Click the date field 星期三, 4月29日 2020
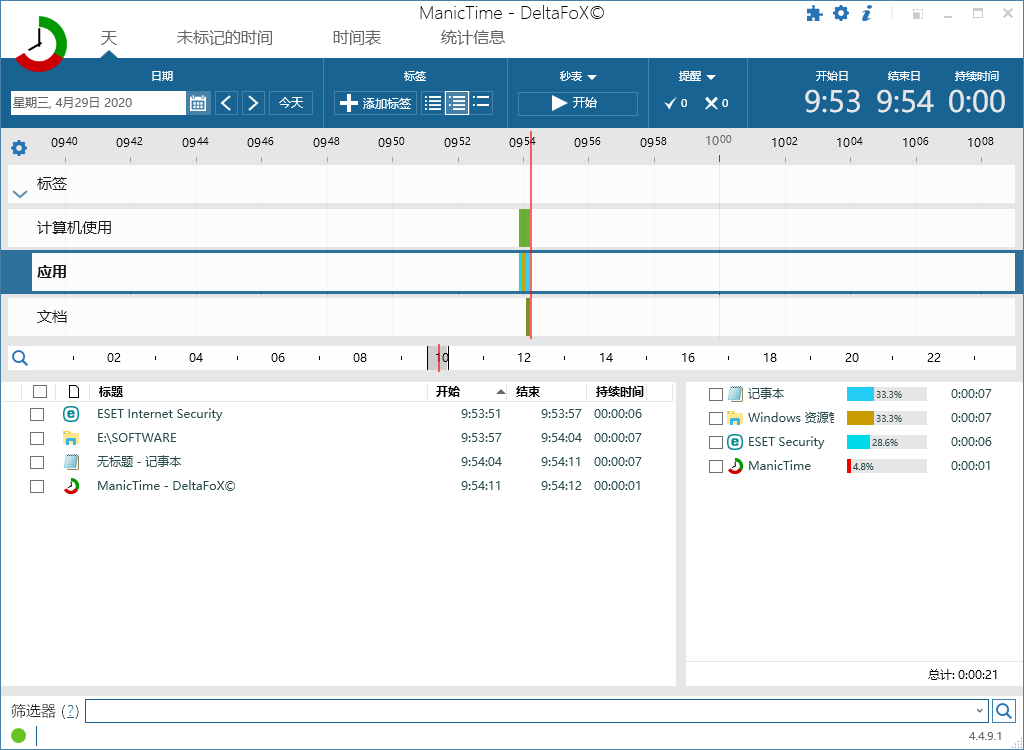The width and height of the screenshot is (1024, 750). (x=98, y=103)
